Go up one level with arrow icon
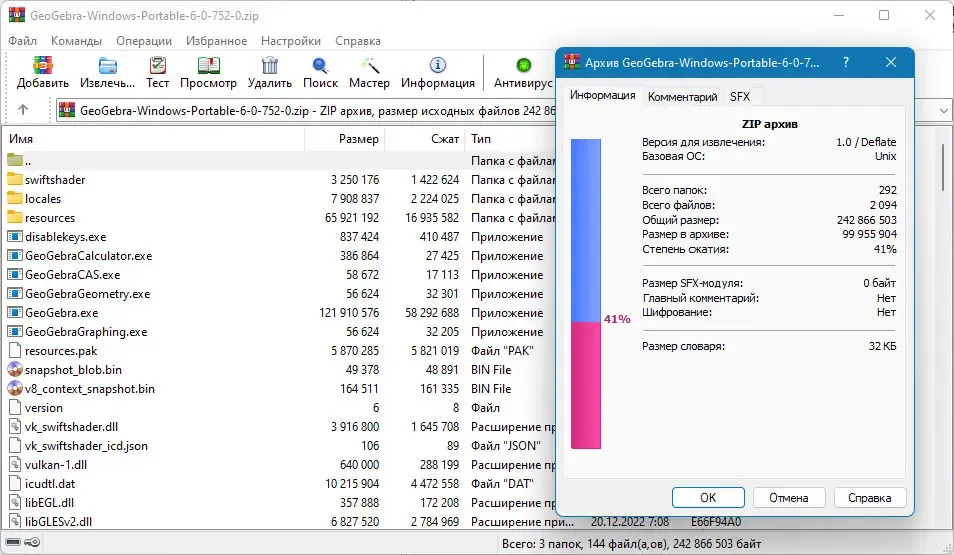 [x=23, y=110]
